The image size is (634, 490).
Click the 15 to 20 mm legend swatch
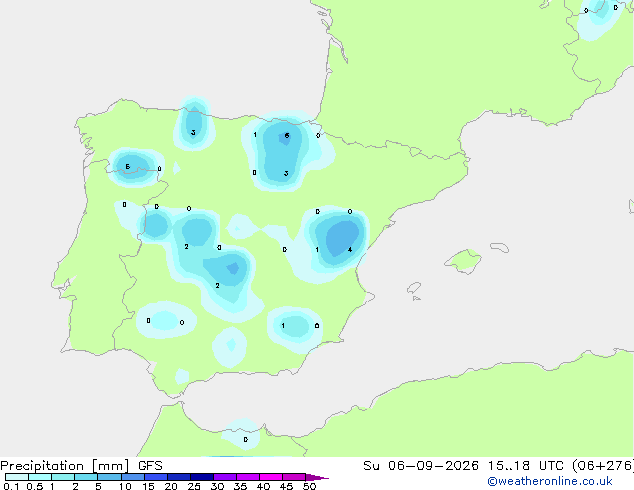155,477
